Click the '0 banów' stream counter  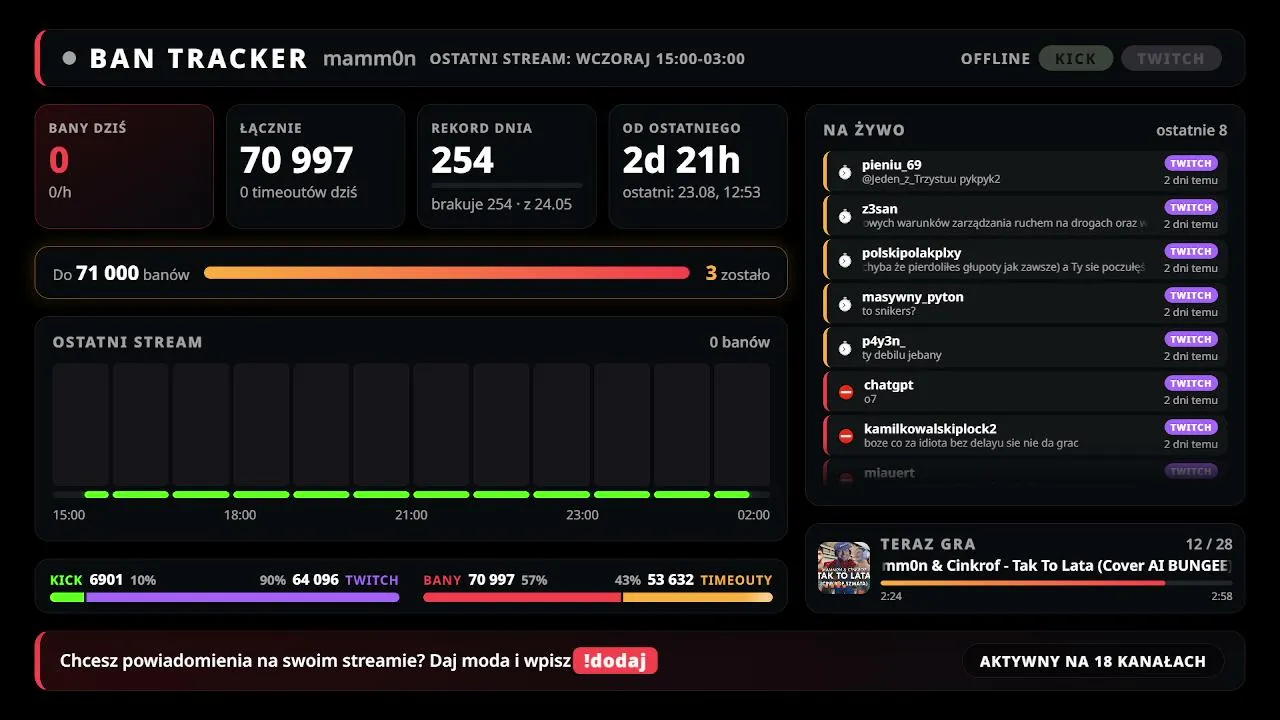[740, 342]
